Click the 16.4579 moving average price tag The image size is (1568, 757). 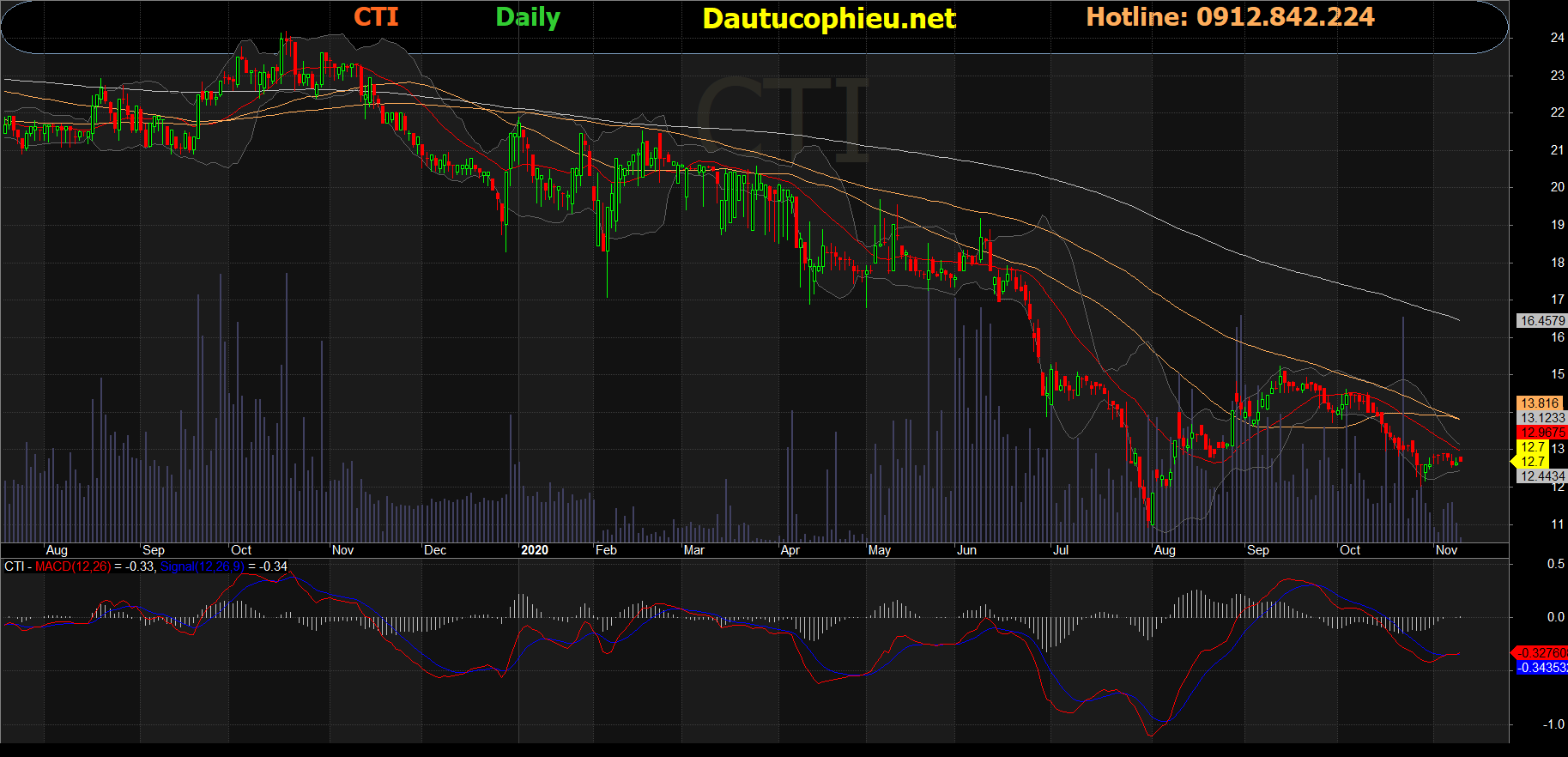pyautogui.click(x=1542, y=321)
